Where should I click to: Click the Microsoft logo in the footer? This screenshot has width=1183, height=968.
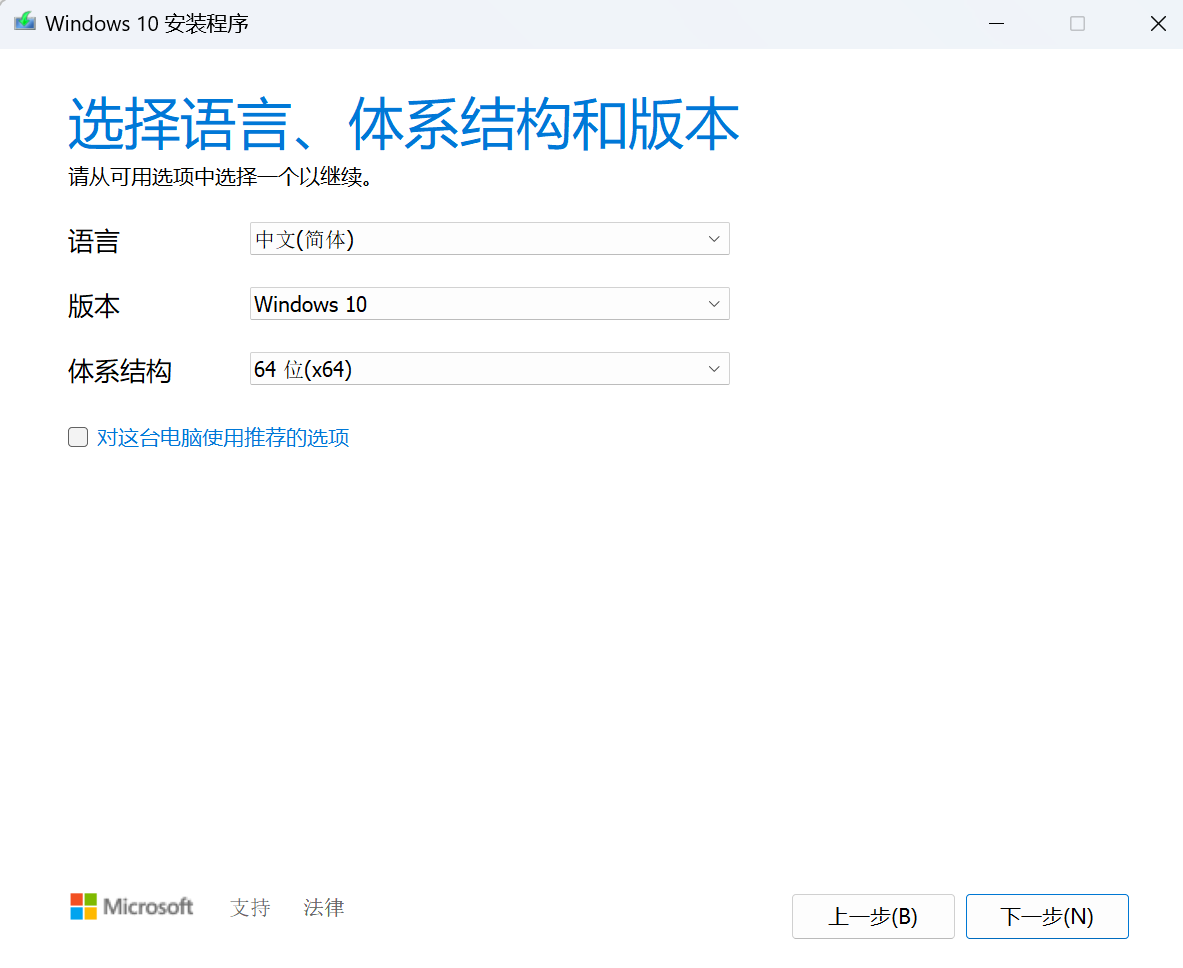(x=131, y=906)
